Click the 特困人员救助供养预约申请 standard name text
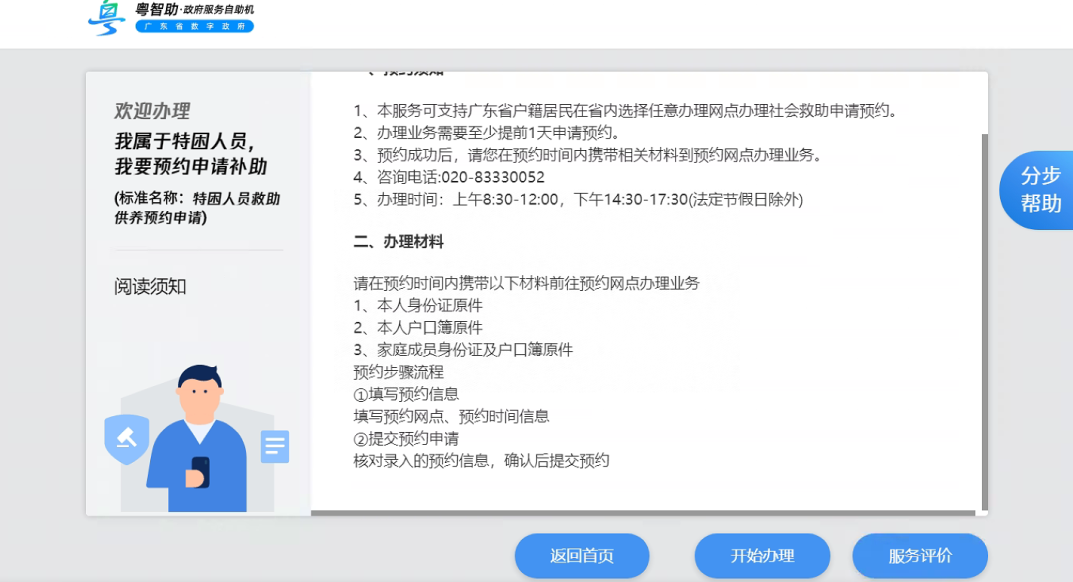Screen dimensions: 1073x582 (x=196, y=209)
